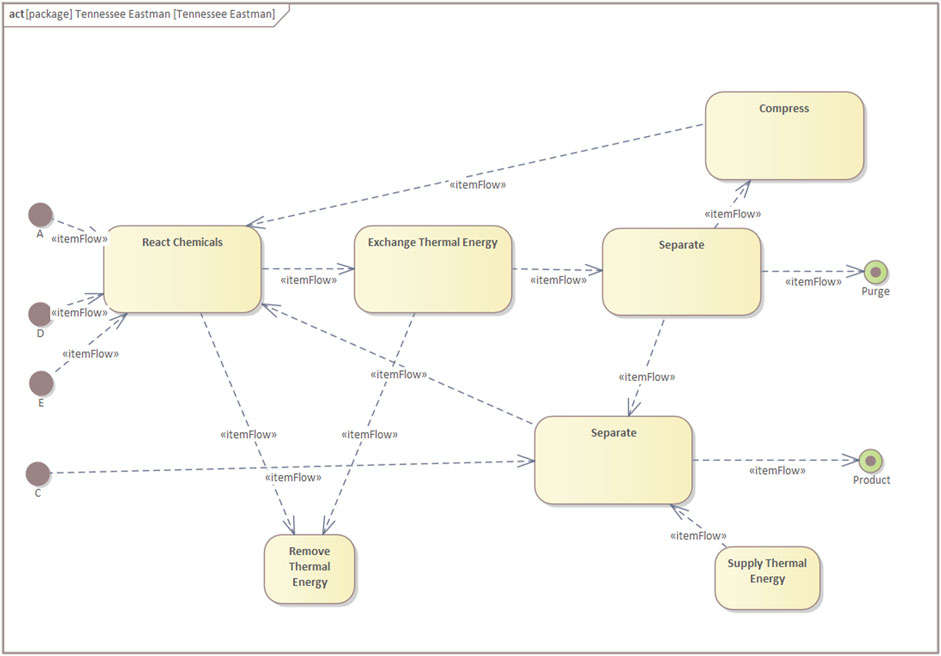
Task: Click the 'C' text label under its node
Action: [38, 493]
